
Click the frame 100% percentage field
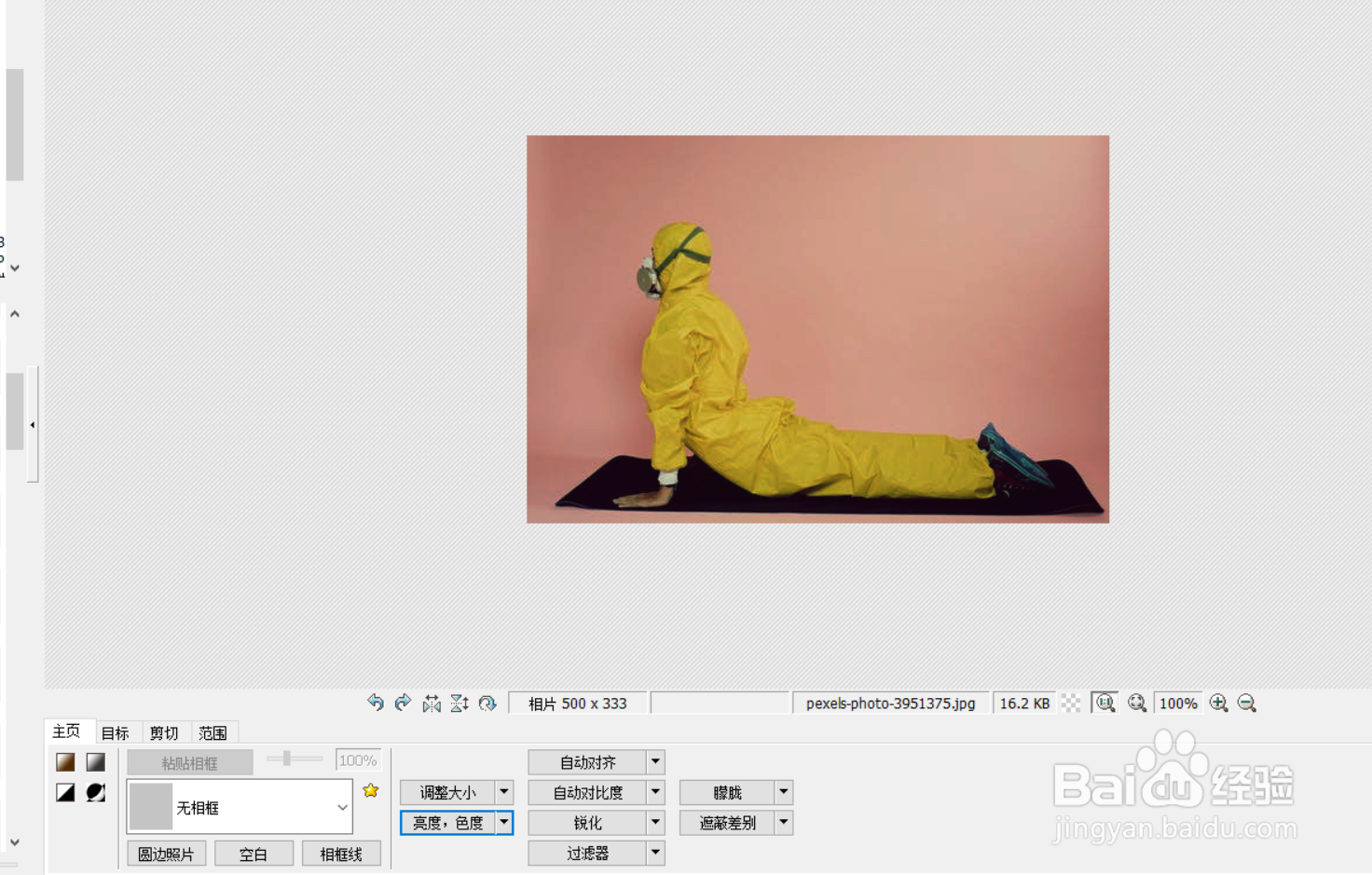pos(358,760)
